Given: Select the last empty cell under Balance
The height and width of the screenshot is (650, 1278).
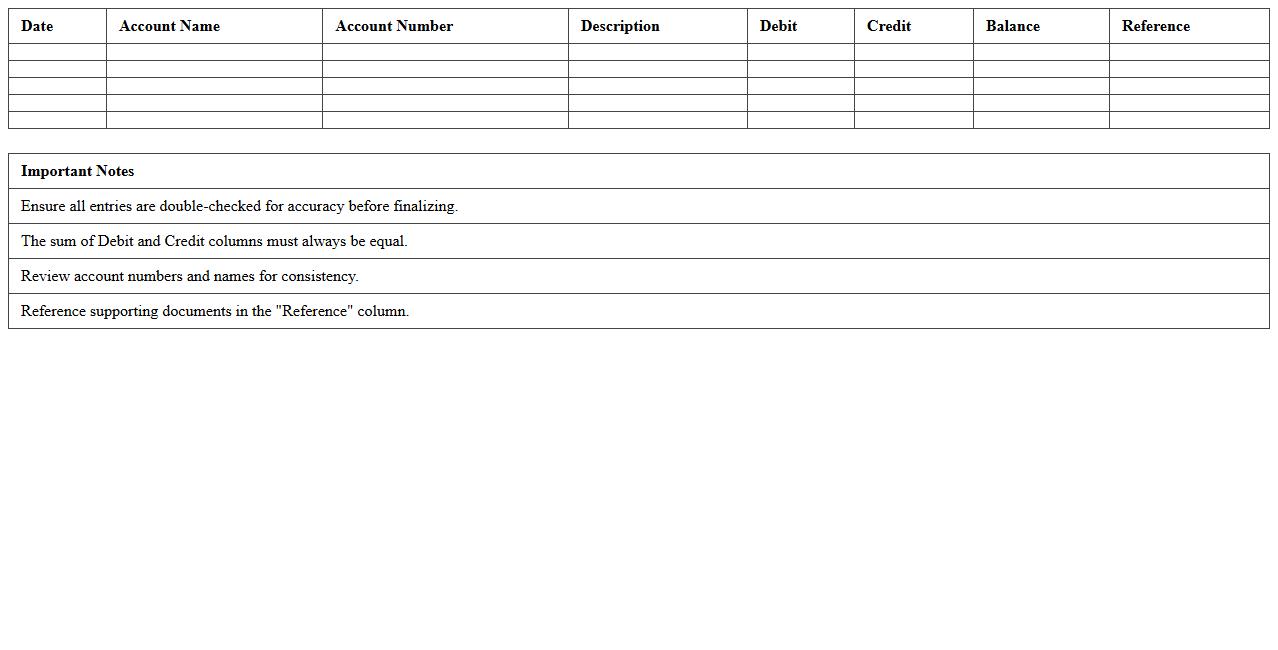Looking at the screenshot, I should coord(1040,120).
